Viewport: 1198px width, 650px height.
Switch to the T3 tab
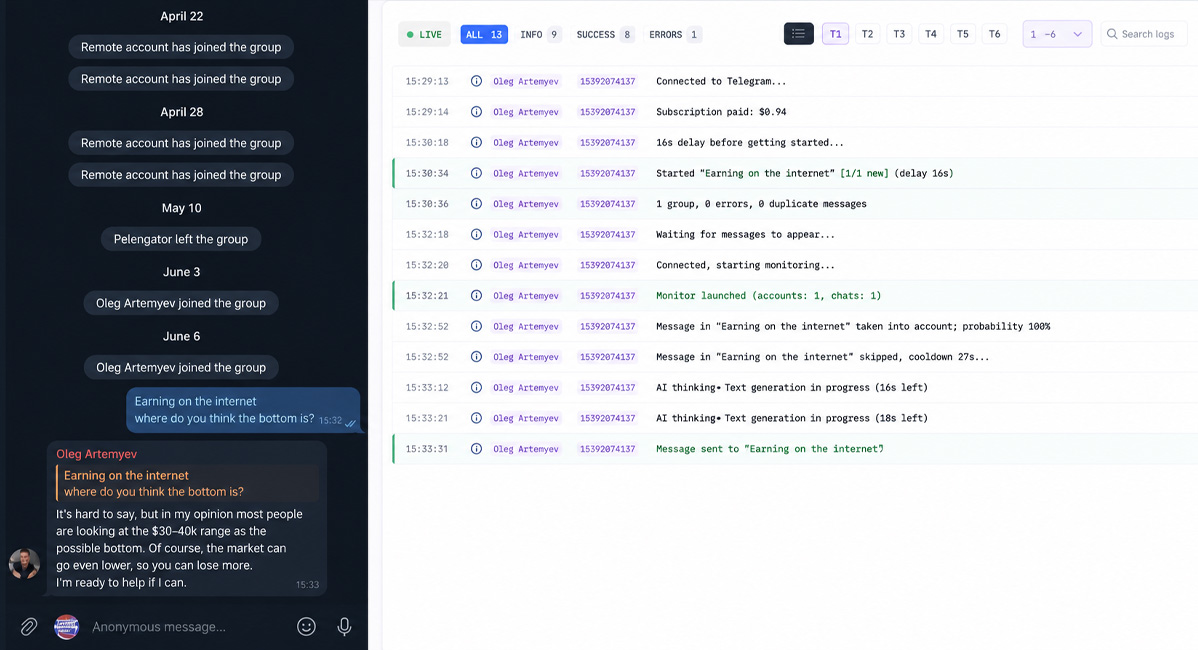(899, 34)
